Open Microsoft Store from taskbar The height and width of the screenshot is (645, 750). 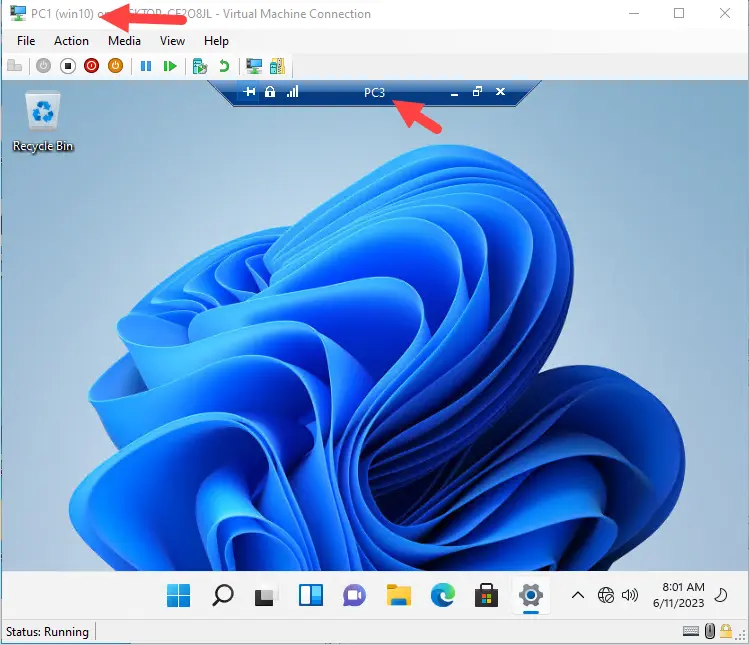(486, 596)
